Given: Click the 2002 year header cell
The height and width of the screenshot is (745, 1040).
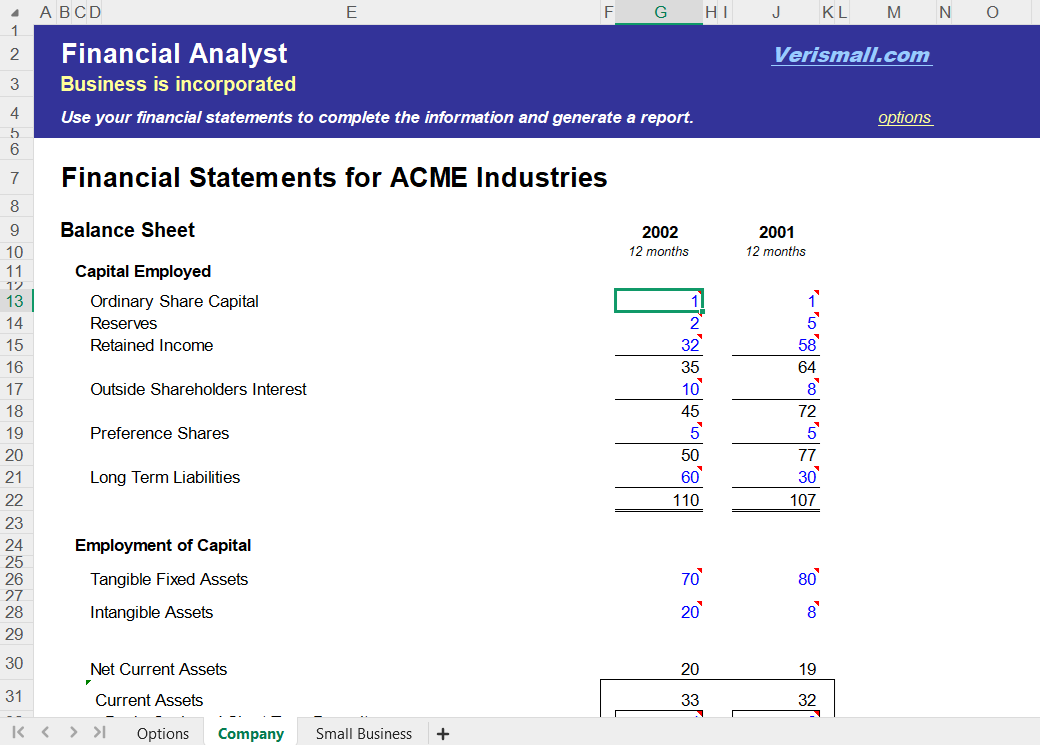Looking at the screenshot, I should pyautogui.click(x=660, y=232).
